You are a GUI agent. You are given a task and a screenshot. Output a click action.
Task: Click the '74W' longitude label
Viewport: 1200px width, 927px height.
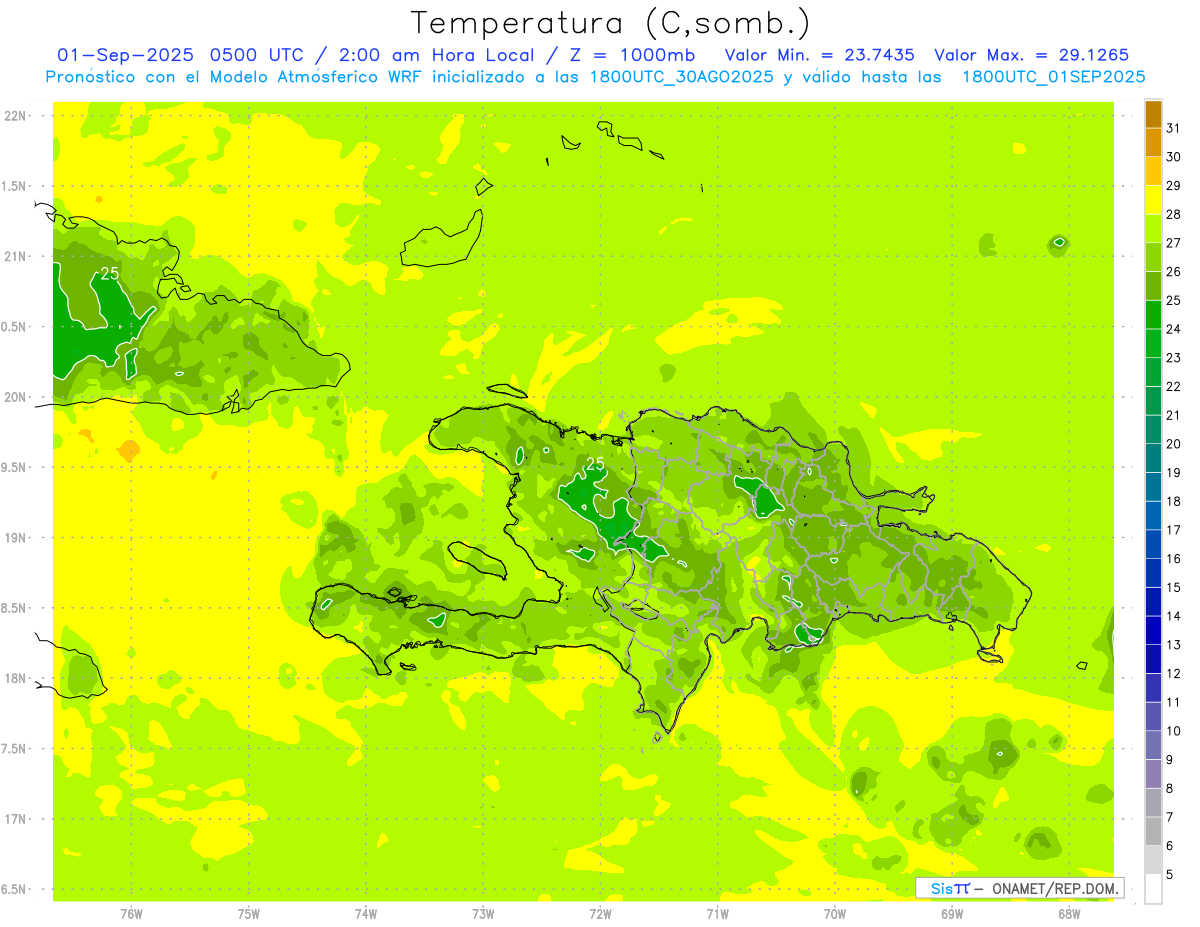click(x=366, y=913)
